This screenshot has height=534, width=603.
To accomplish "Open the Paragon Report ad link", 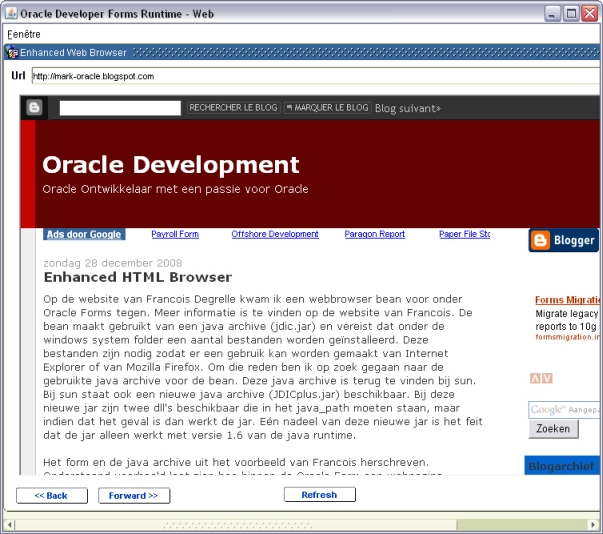I will 375,234.
